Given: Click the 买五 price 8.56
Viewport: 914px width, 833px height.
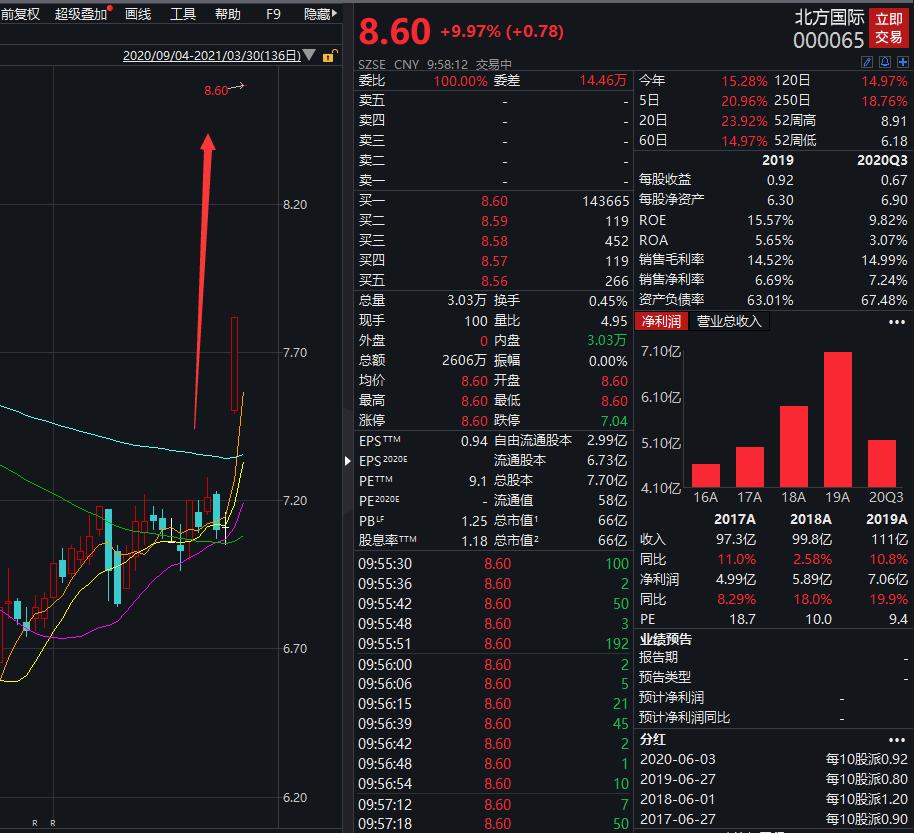Looking at the screenshot, I should 494,281.
